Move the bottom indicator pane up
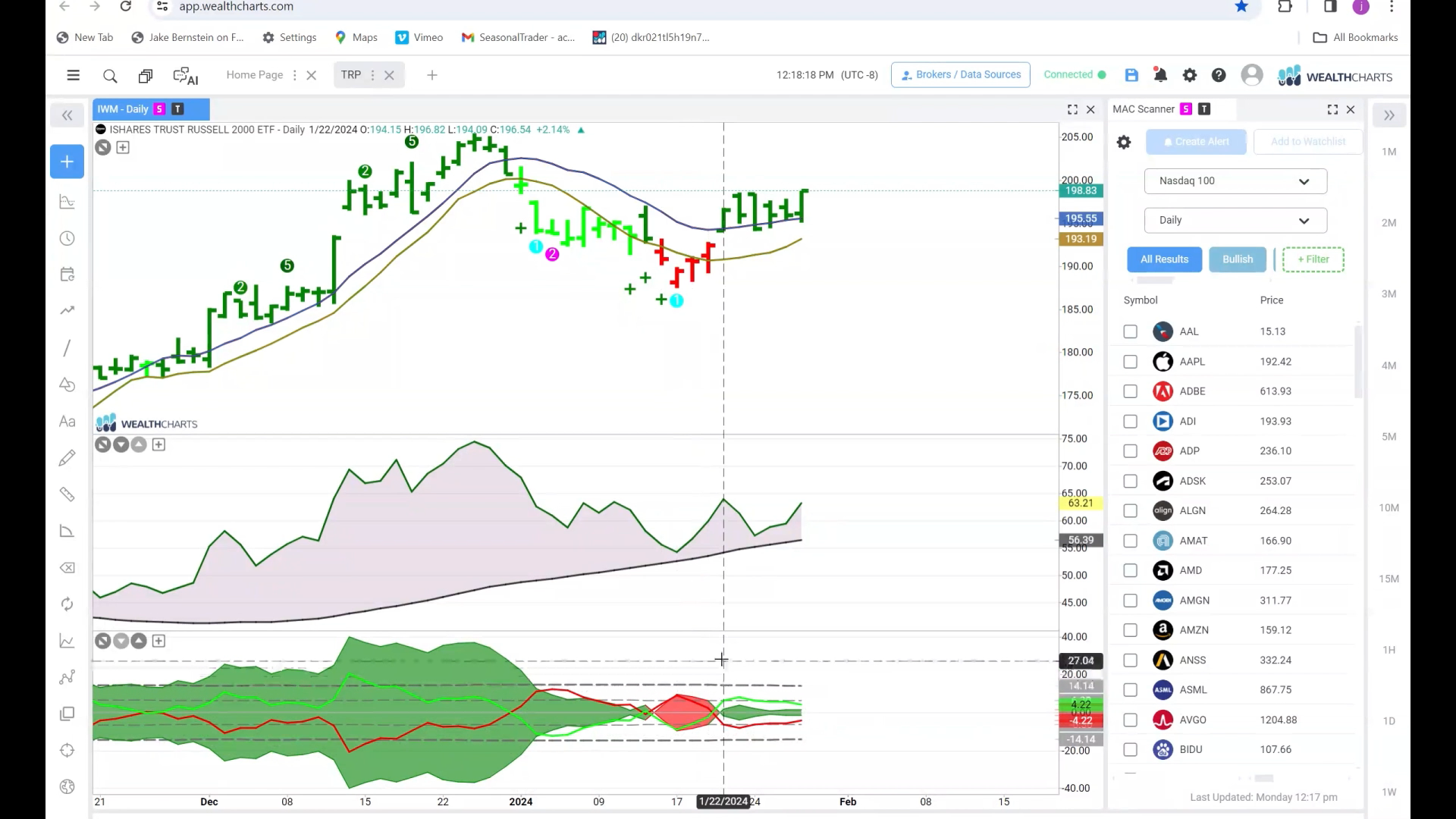The width and height of the screenshot is (1456, 819). (x=139, y=642)
